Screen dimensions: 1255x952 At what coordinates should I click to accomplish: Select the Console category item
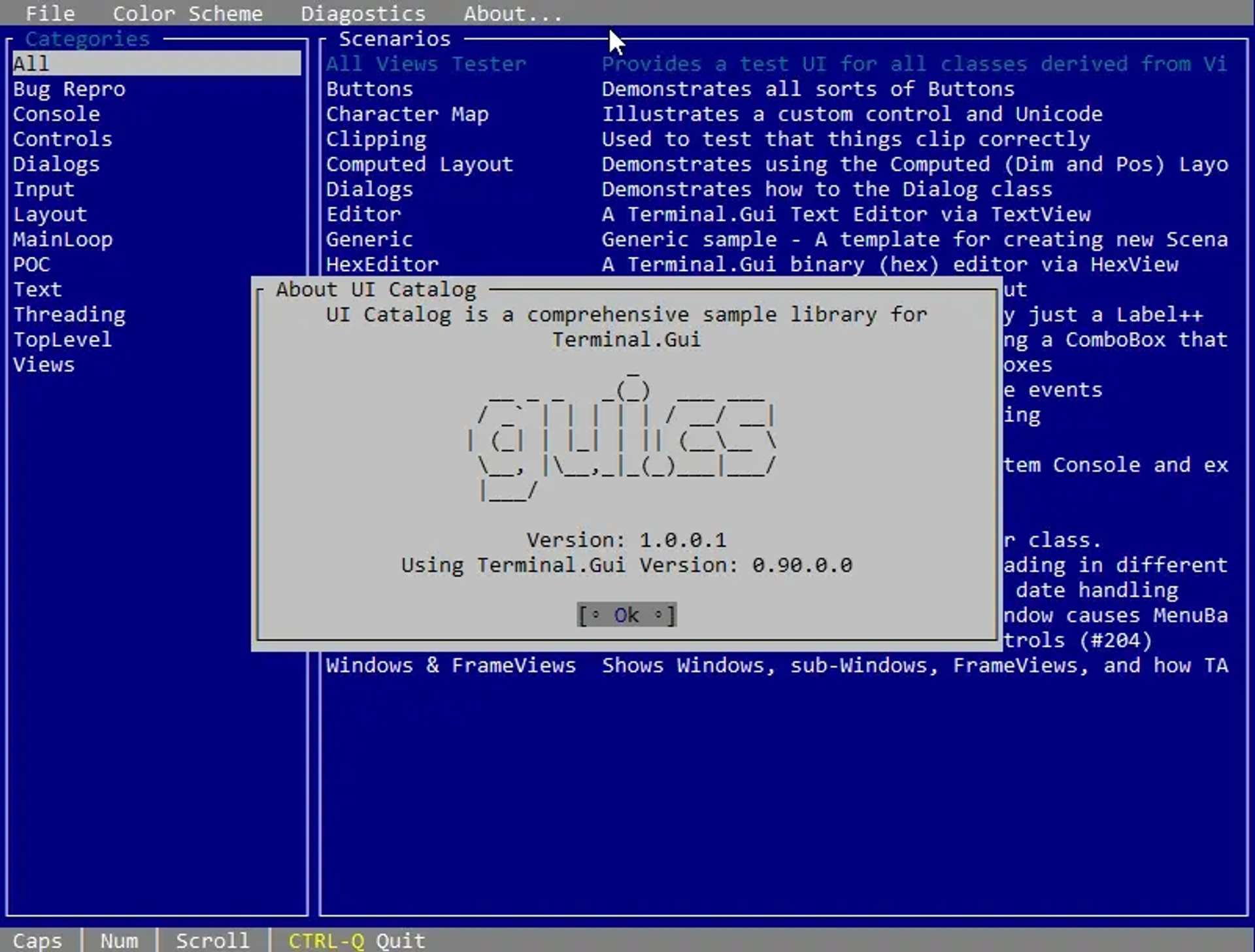tap(56, 114)
